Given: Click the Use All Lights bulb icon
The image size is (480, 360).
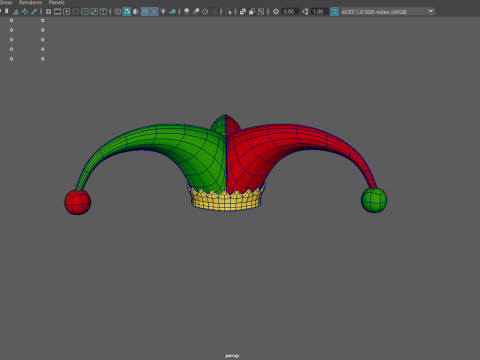Looking at the screenshot, I should (163, 12).
